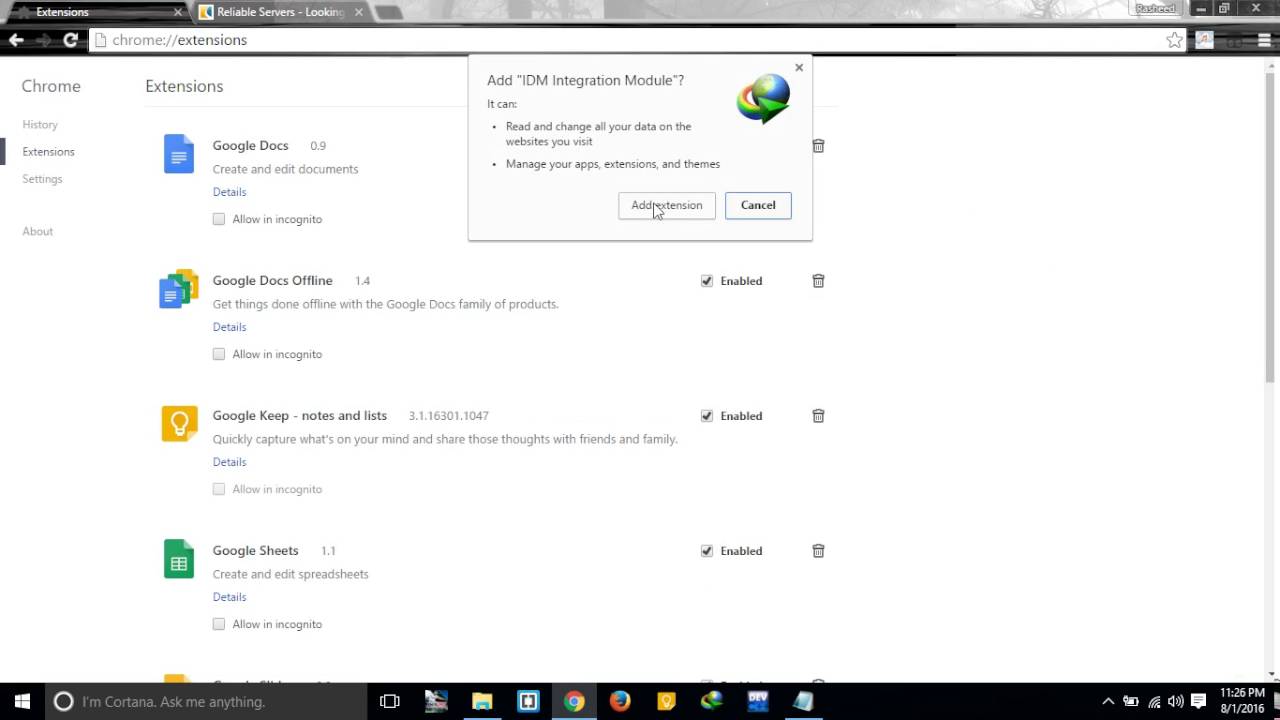Screen dimensions: 1280x720
Task: Click the Google Sheets green icon
Action: pyautogui.click(x=179, y=559)
